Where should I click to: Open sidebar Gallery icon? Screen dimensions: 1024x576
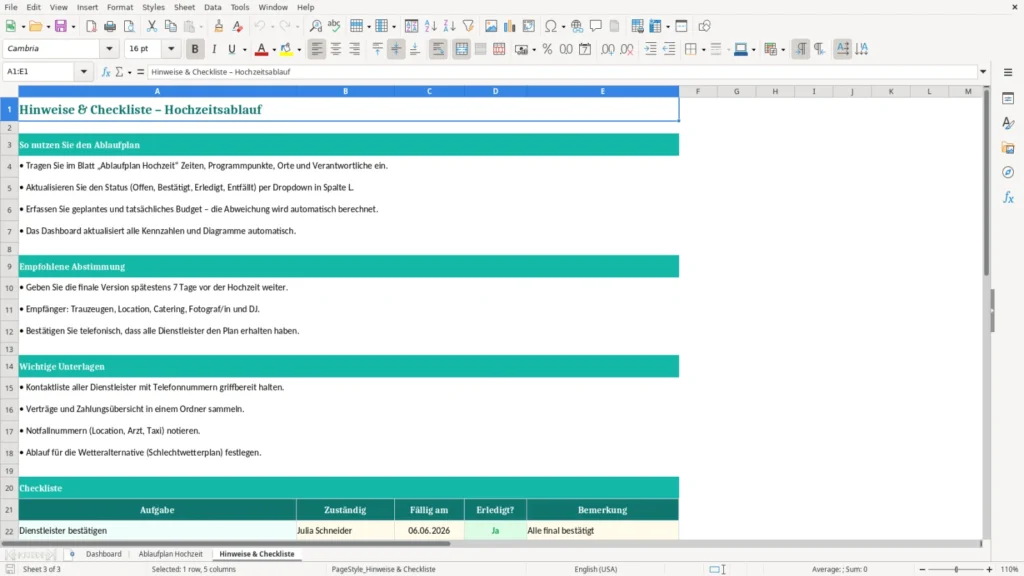pos(1008,148)
